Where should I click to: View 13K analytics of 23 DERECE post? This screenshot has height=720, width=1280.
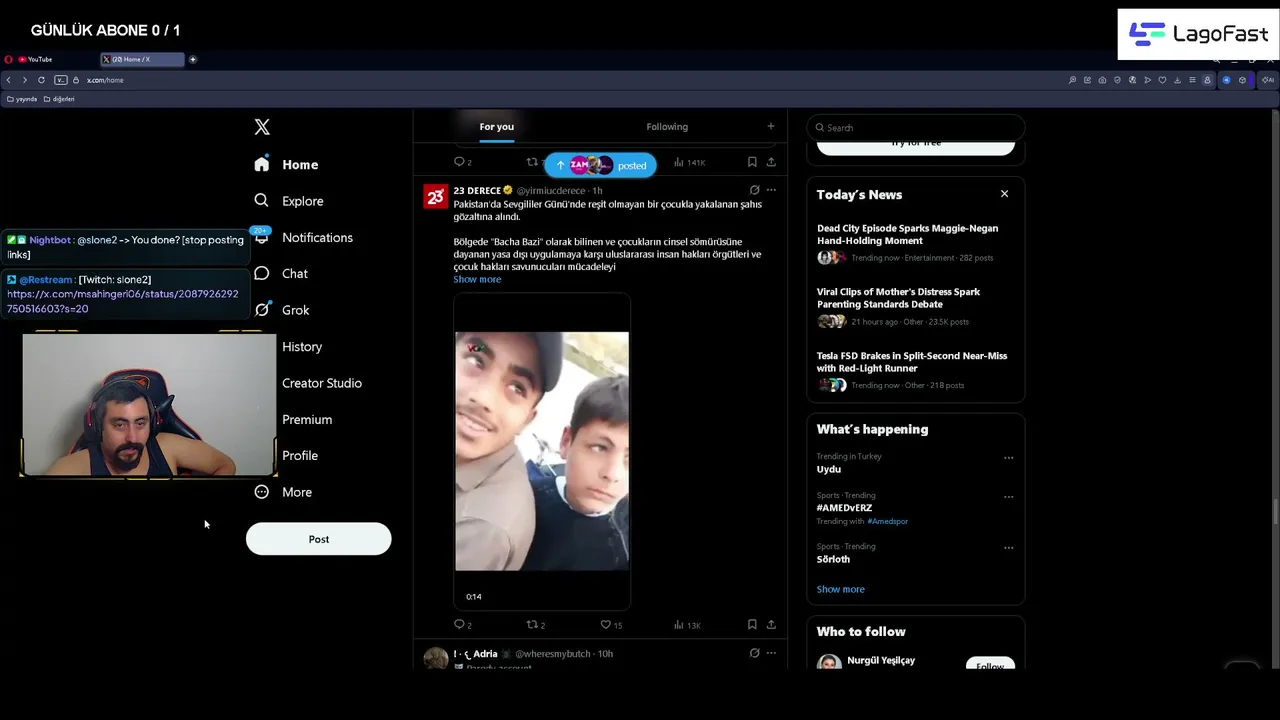(x=687, y=625)
